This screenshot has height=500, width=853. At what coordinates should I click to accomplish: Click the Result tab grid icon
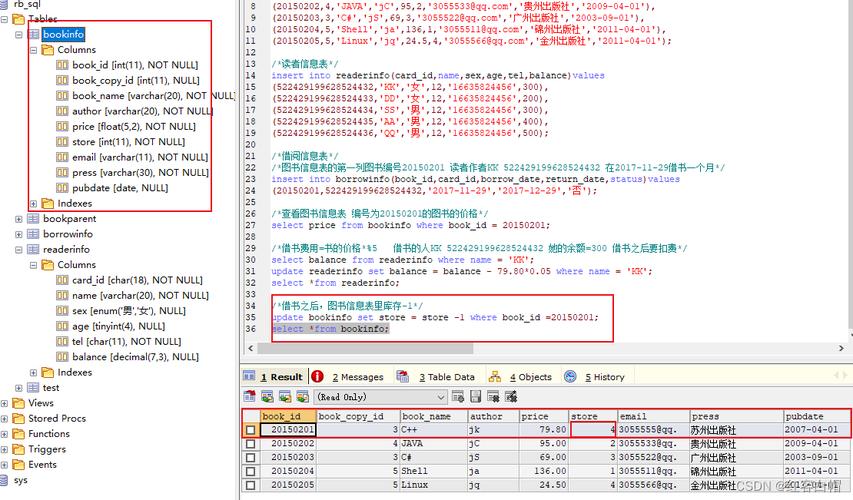pos(250,376)
